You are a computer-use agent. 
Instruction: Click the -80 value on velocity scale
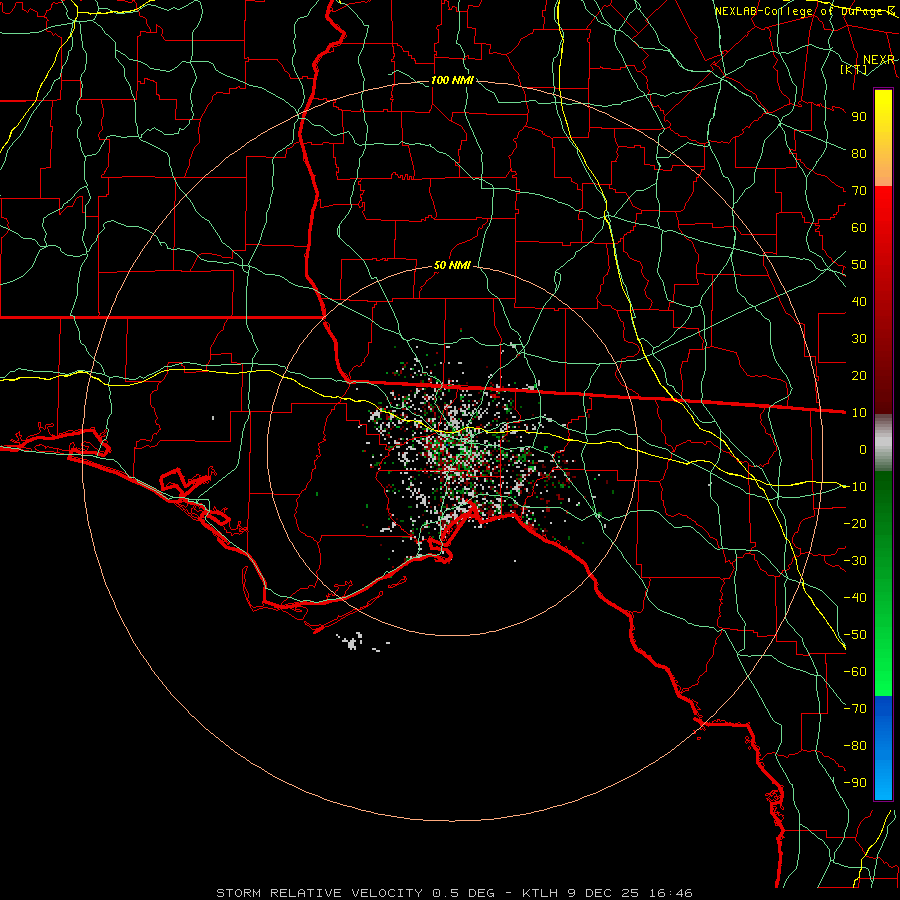(x=855, y=746)
